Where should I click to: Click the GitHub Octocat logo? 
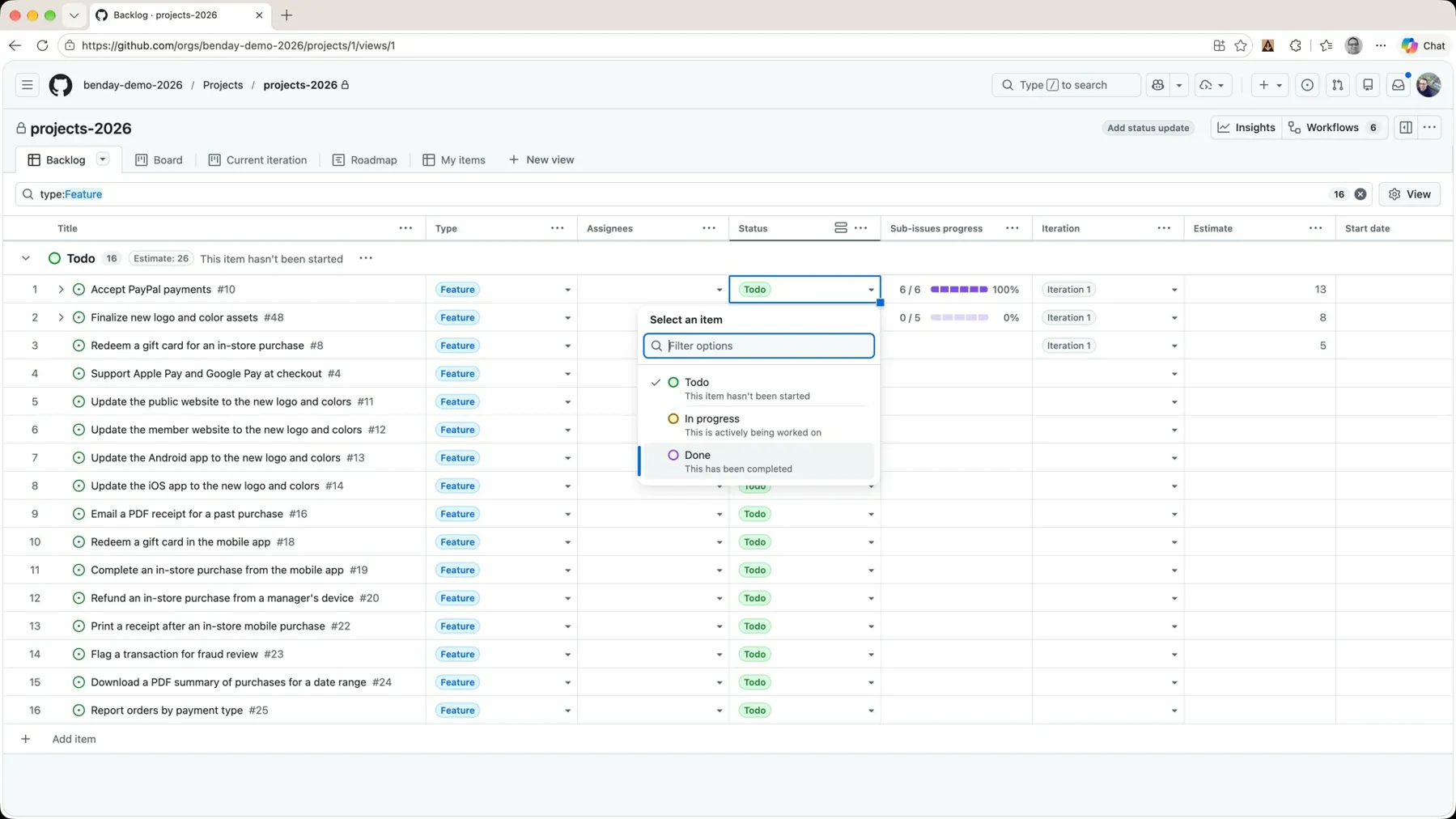click(x=61, y=85)
